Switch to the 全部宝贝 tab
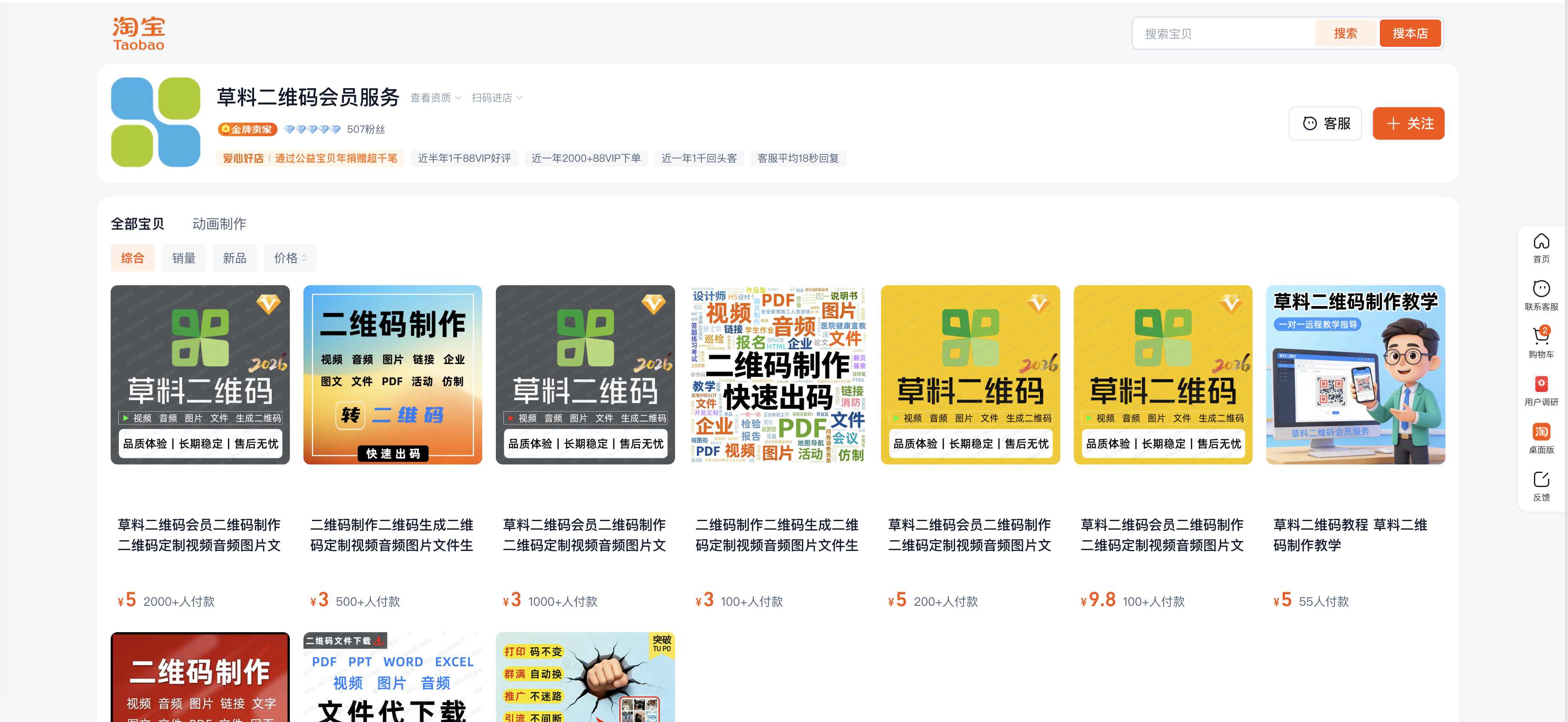Screen dimensions: 1568x722 137,224
